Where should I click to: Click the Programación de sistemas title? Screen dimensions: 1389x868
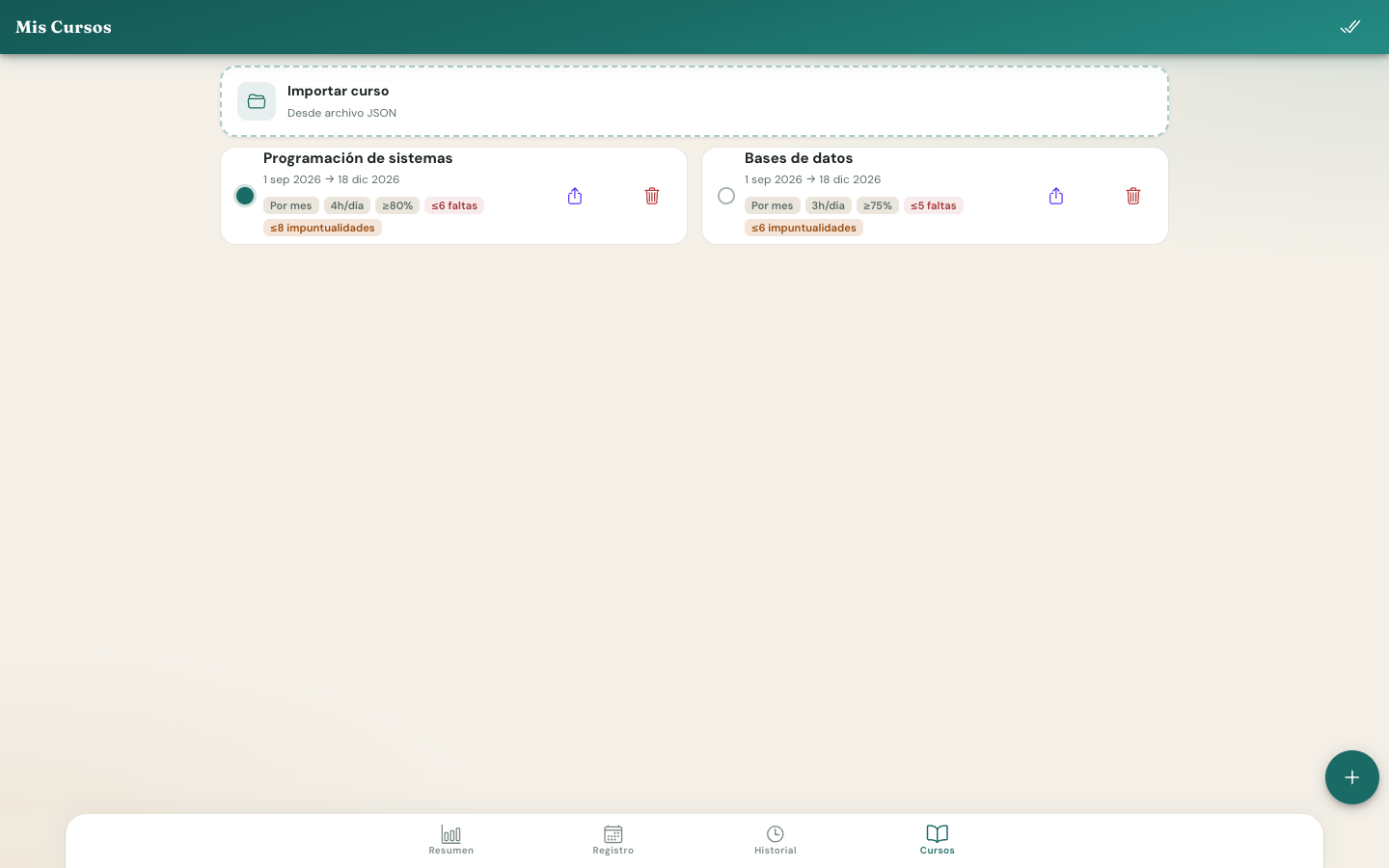(358, 158)
